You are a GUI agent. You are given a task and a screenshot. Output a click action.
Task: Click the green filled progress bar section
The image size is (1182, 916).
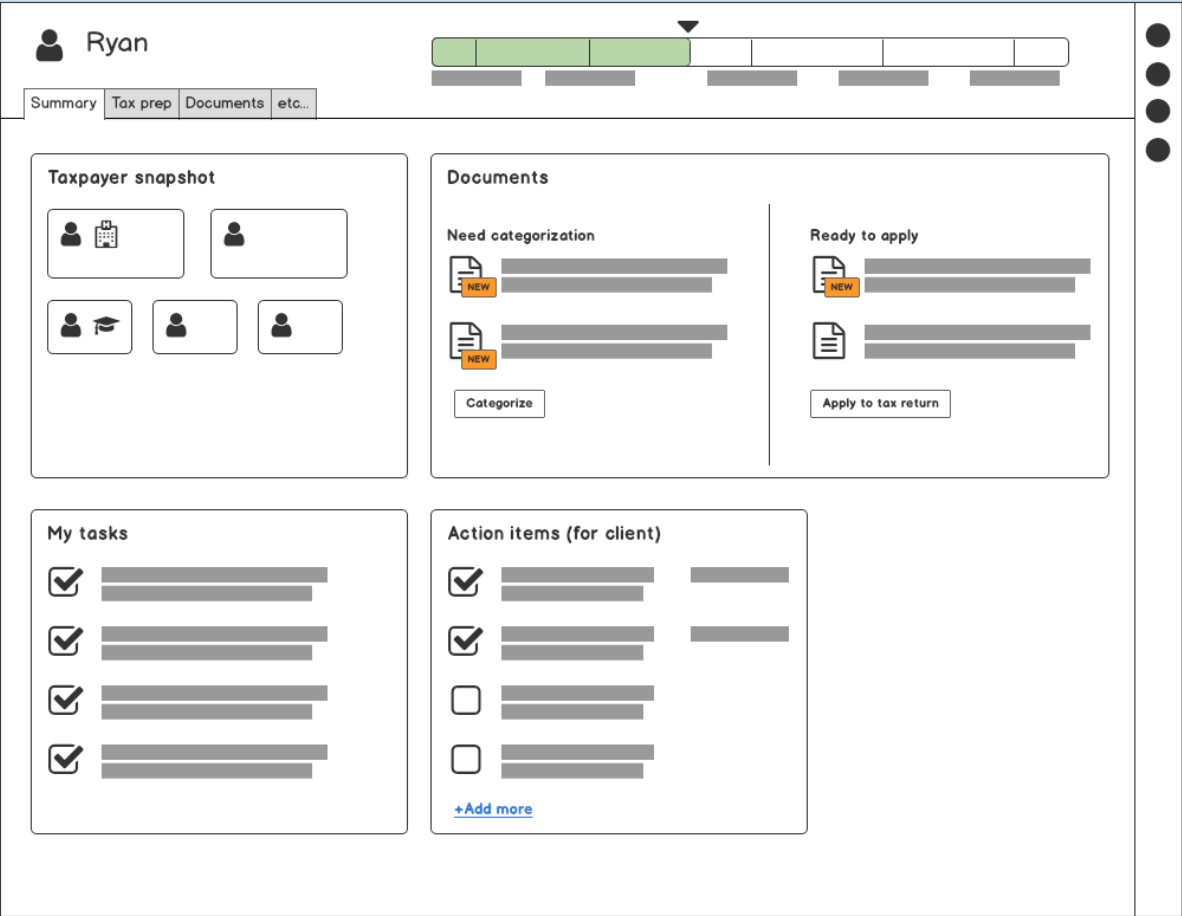(561, 52)
